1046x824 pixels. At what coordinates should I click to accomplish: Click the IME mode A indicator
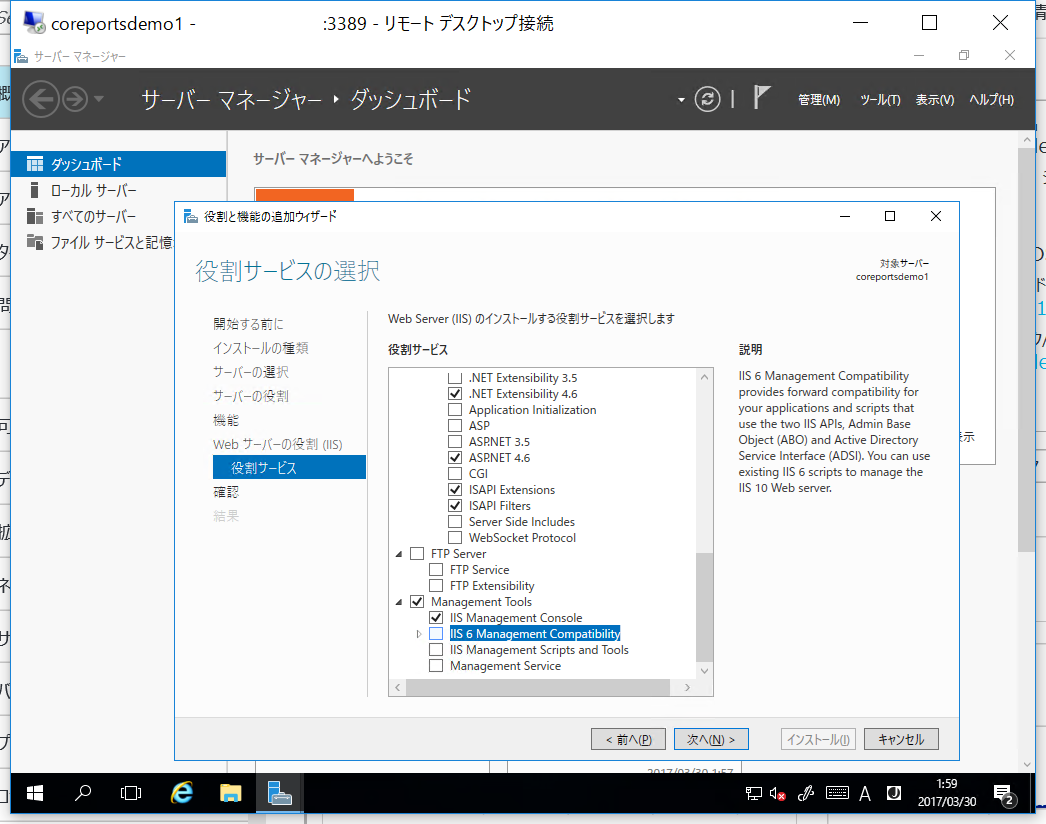[865, 793]
